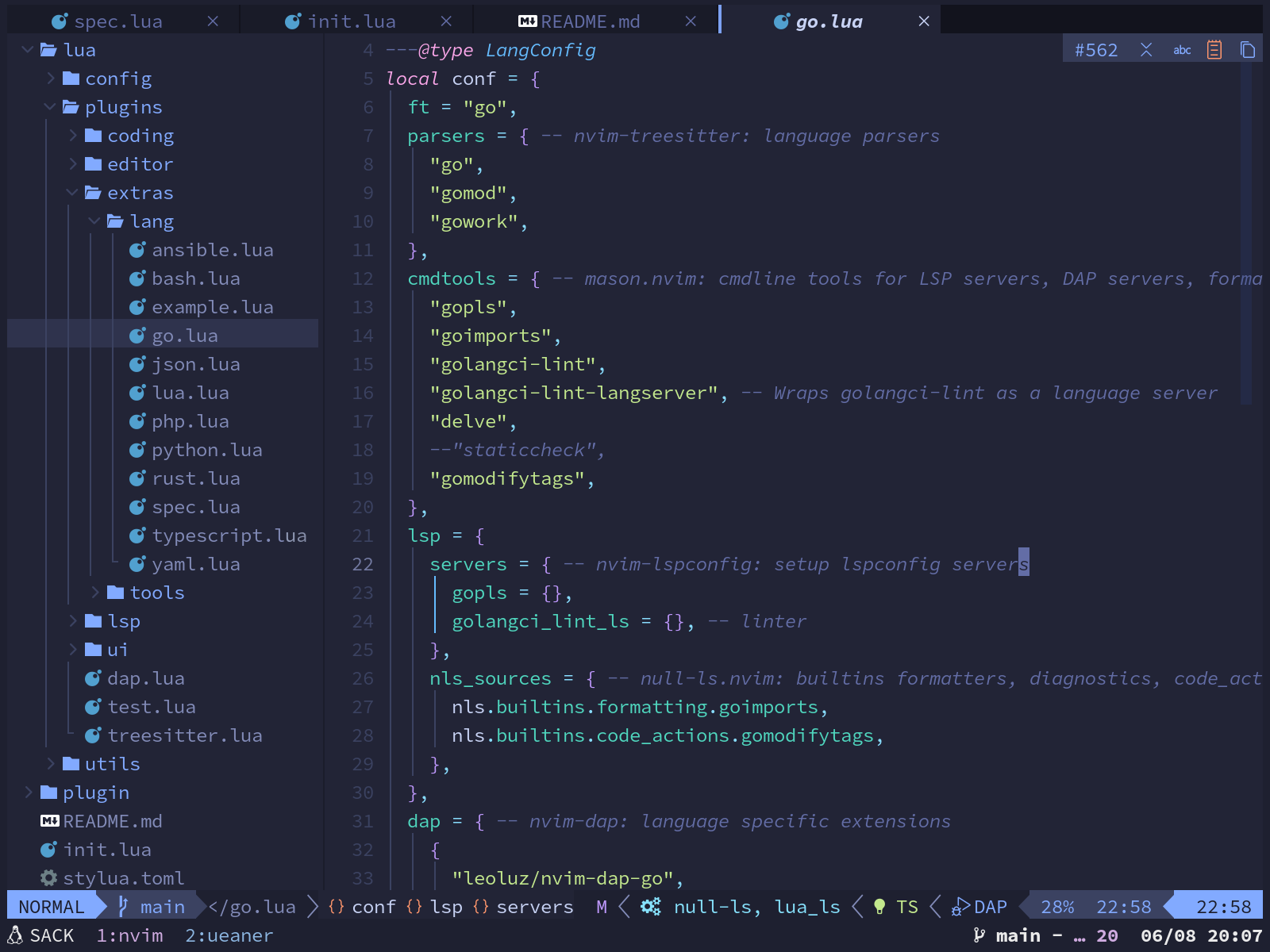
Task: Expand the tools folder
Action: click(x=94, y=592)
